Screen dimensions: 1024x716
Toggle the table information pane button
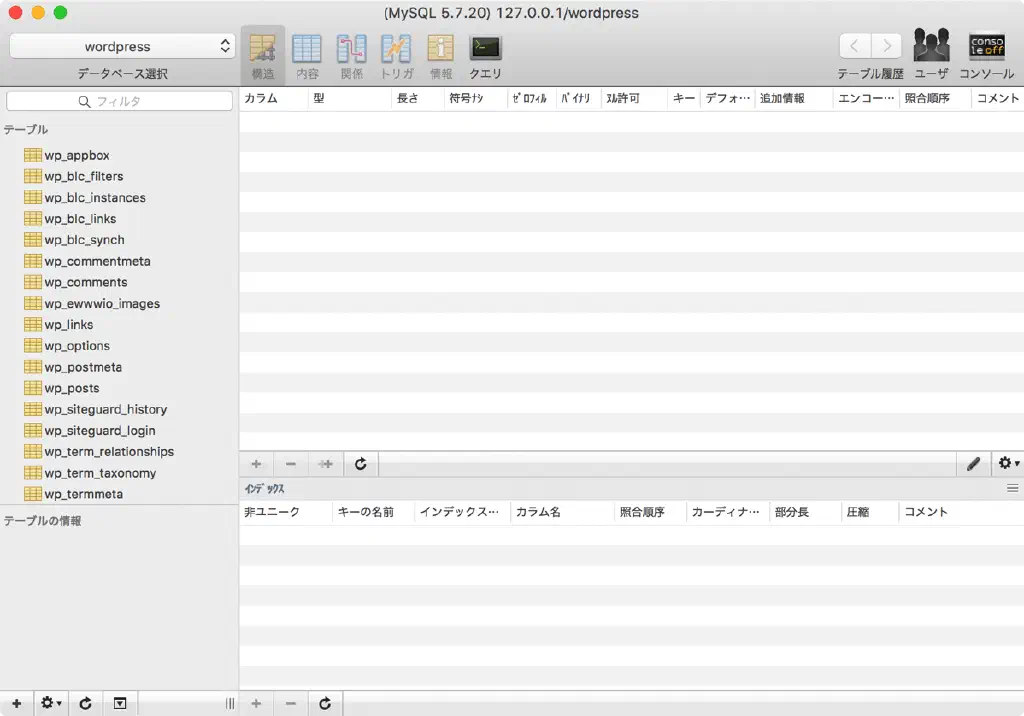pos(120,703)
